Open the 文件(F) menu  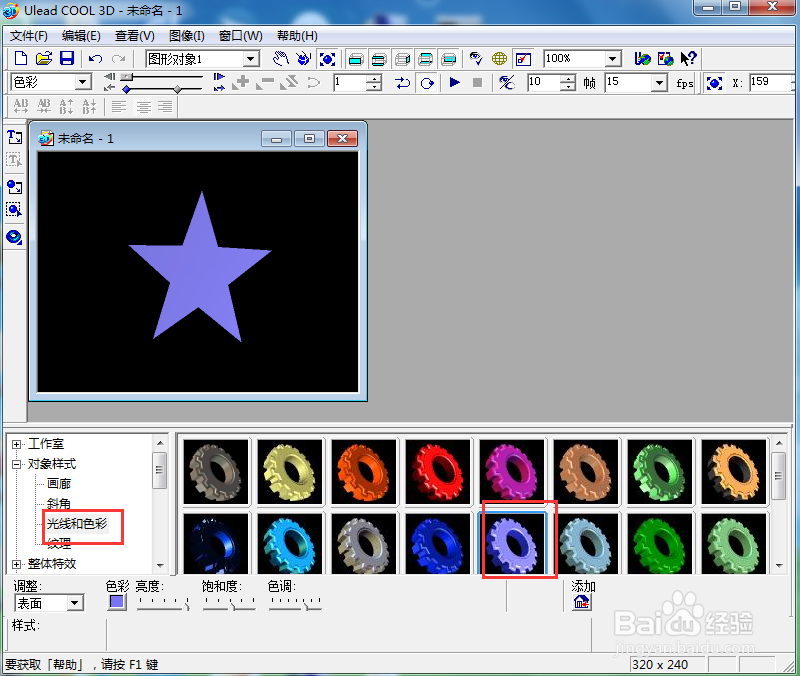29,36
